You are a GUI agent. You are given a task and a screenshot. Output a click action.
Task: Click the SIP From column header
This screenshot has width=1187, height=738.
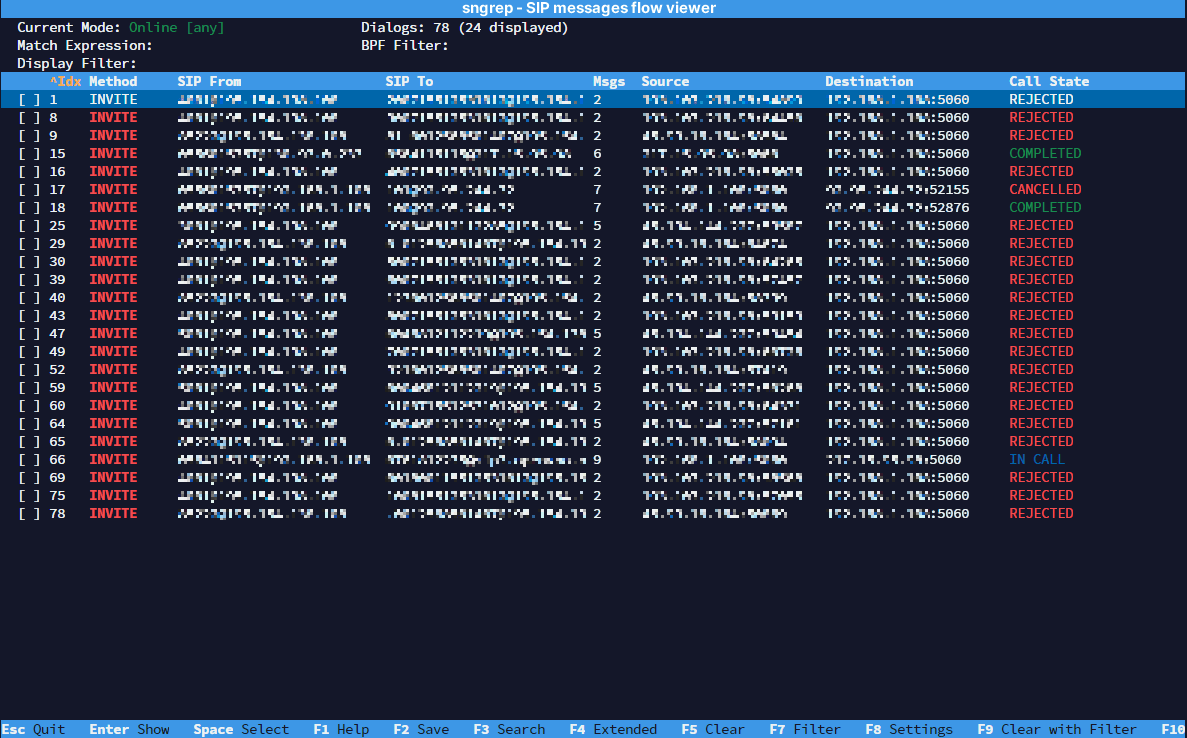[210, 82]
